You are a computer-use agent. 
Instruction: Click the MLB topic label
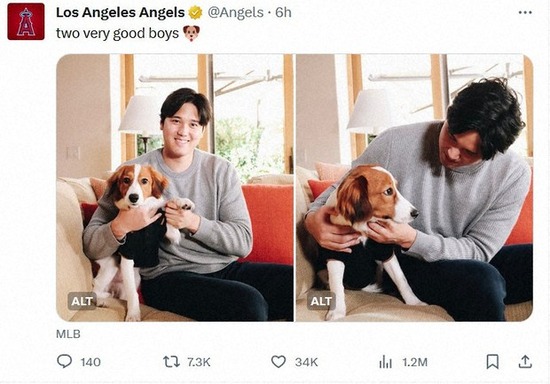point(68,334)
